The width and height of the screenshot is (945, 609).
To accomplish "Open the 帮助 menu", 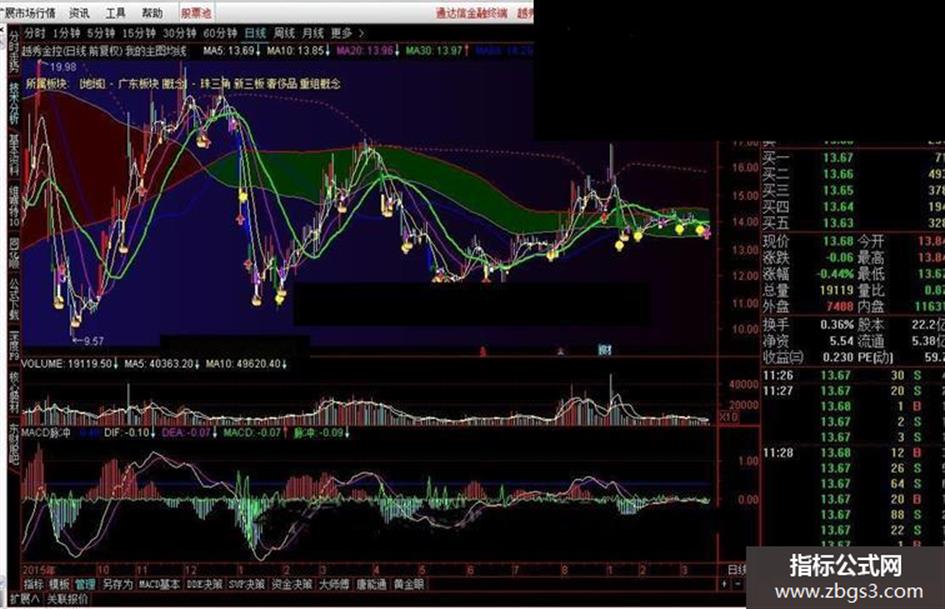I will click(152, 13).
